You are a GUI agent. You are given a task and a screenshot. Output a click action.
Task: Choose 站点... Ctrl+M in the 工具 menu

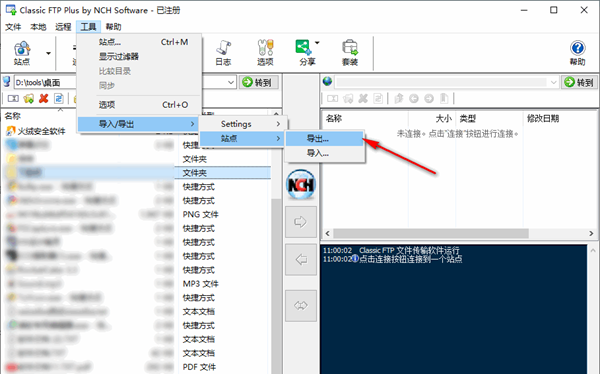(x=139, y=42)
